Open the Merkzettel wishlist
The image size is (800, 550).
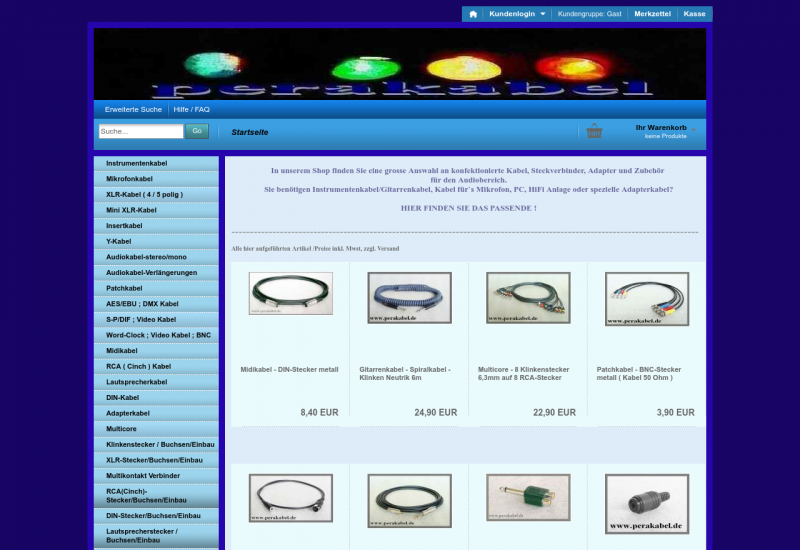pos(652,14)
